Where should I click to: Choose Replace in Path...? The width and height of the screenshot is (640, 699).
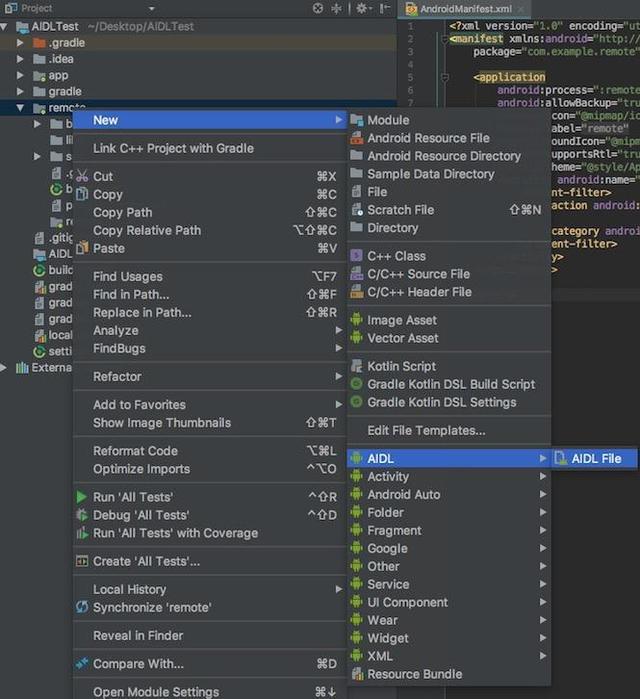click(210, 313)
